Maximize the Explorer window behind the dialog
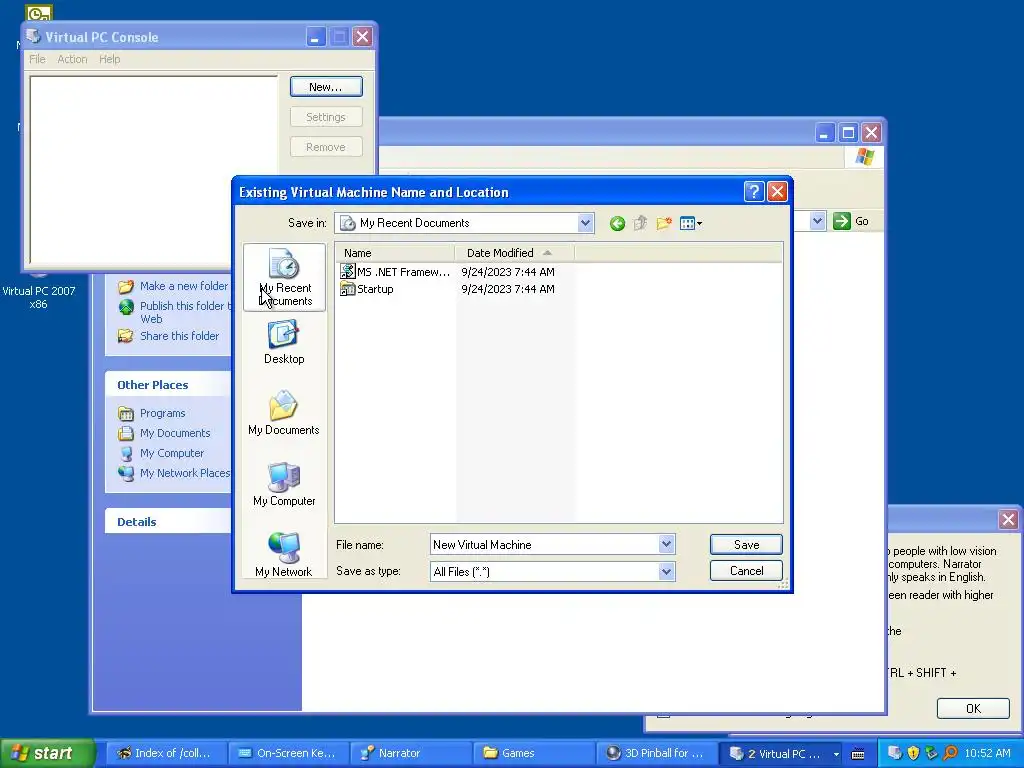Screen dimensions: 1024x768 (x=848, y=133)
